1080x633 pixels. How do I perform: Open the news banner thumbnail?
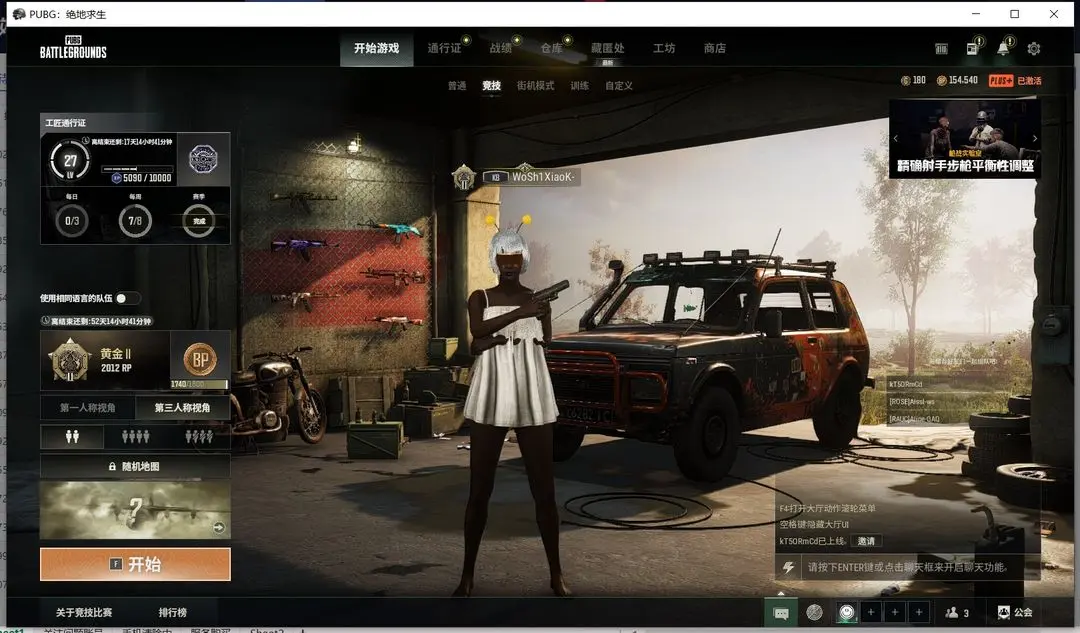click(x=965, y=139)
